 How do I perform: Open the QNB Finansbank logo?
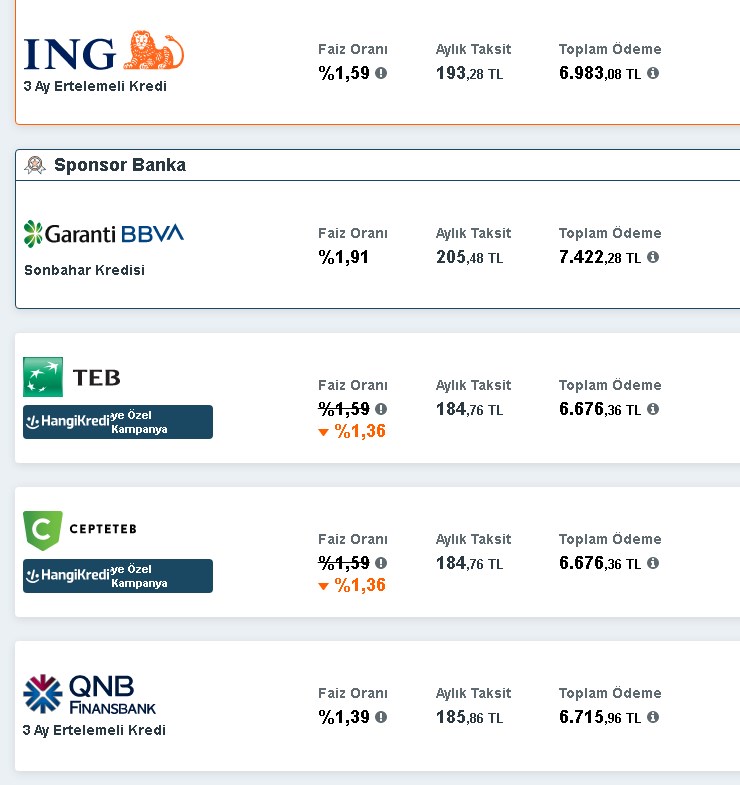tap(90, 694)
